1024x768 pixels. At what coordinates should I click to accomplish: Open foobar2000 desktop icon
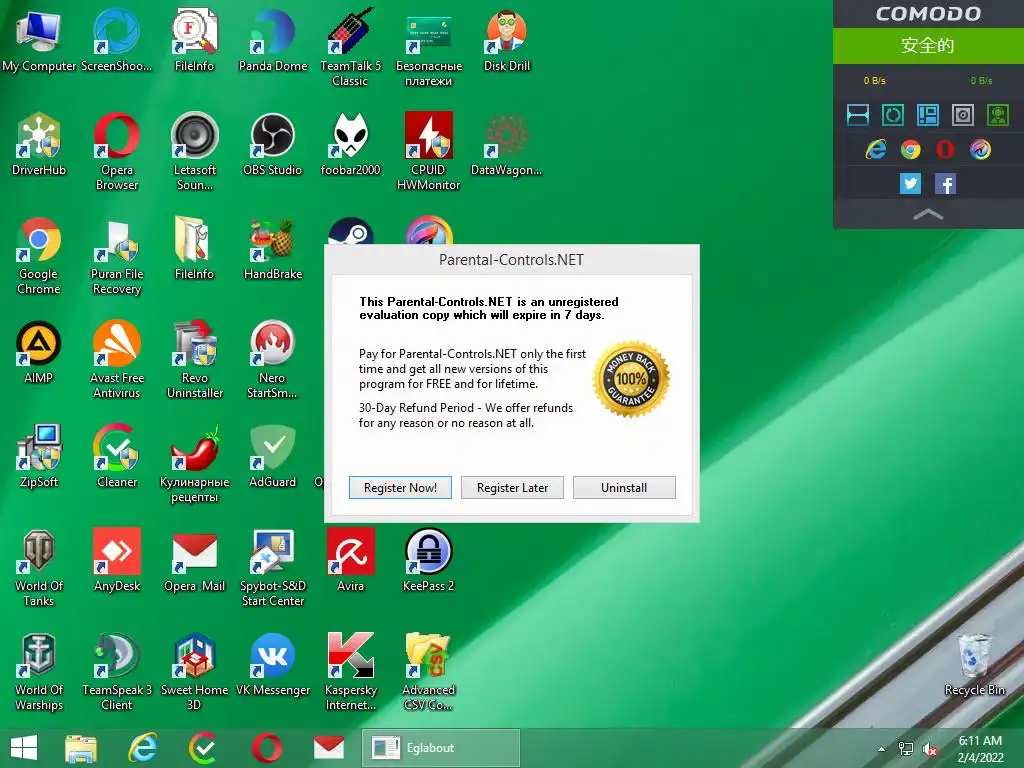coord(350,144)
